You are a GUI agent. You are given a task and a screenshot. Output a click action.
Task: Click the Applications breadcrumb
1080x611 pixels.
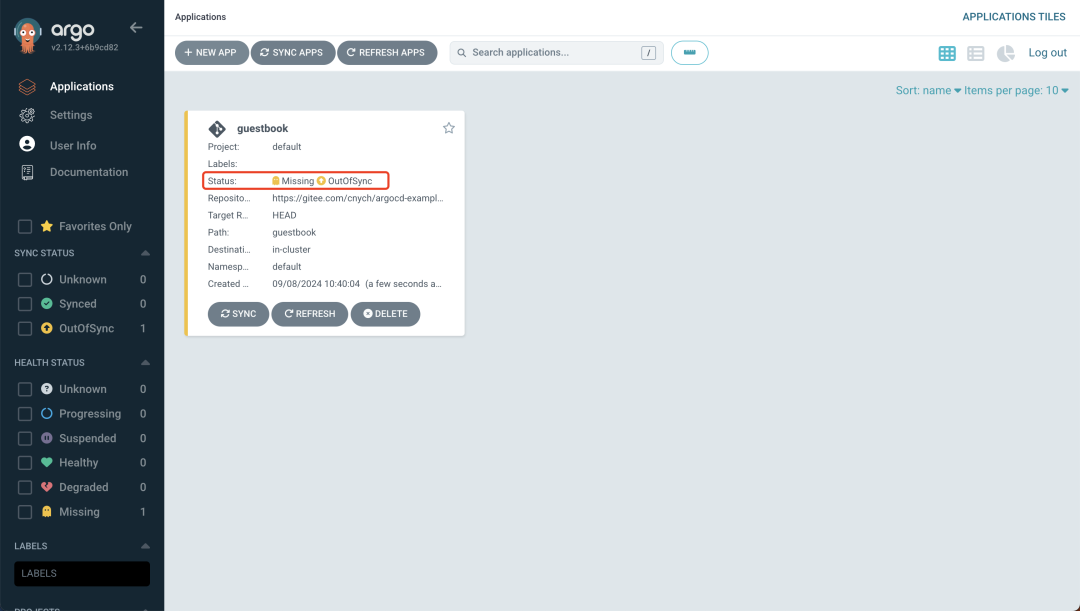click(200, 17)
